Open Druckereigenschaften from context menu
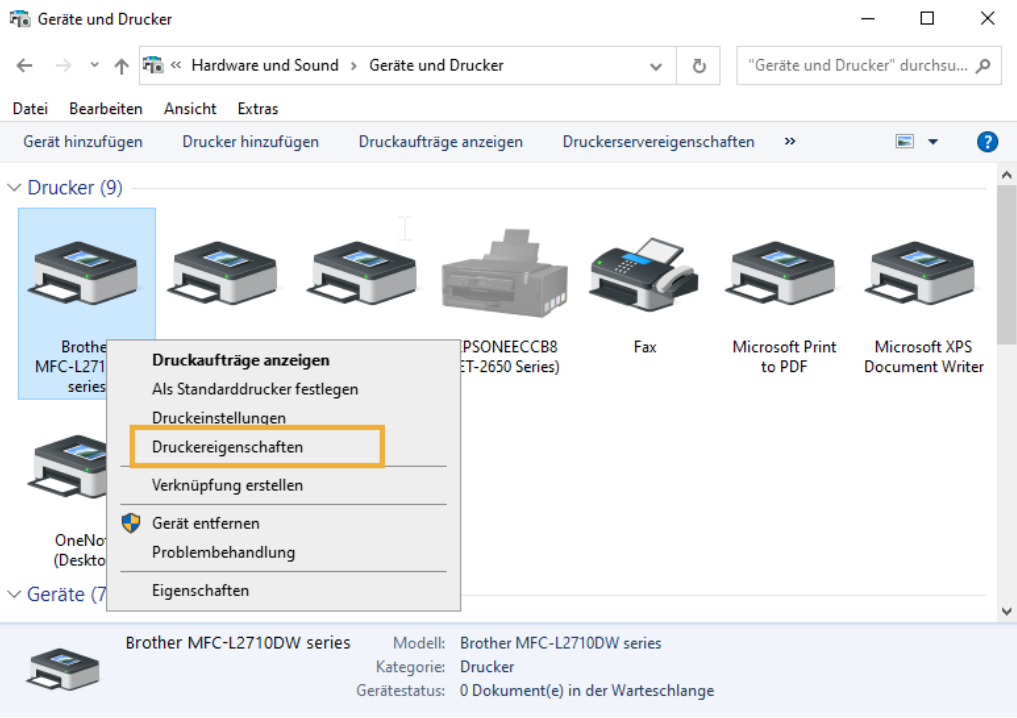Image resolution: width=1017 pixels, height=718 pixels. tap(227, 447)
